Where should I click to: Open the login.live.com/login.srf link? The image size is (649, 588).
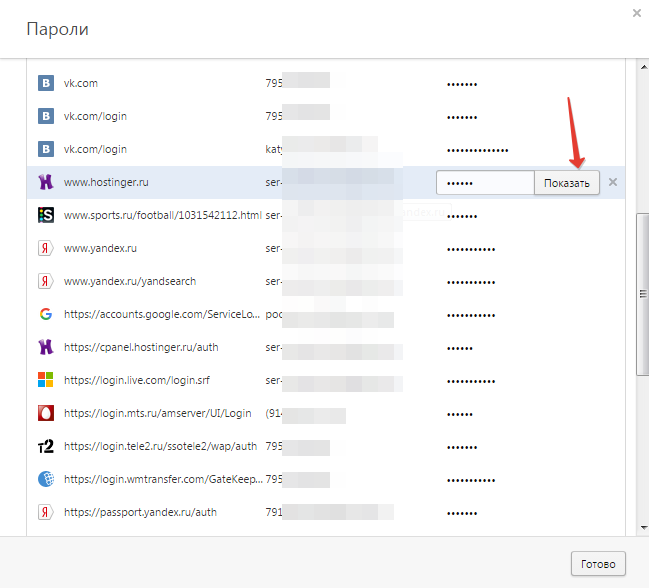coord(137,380)
